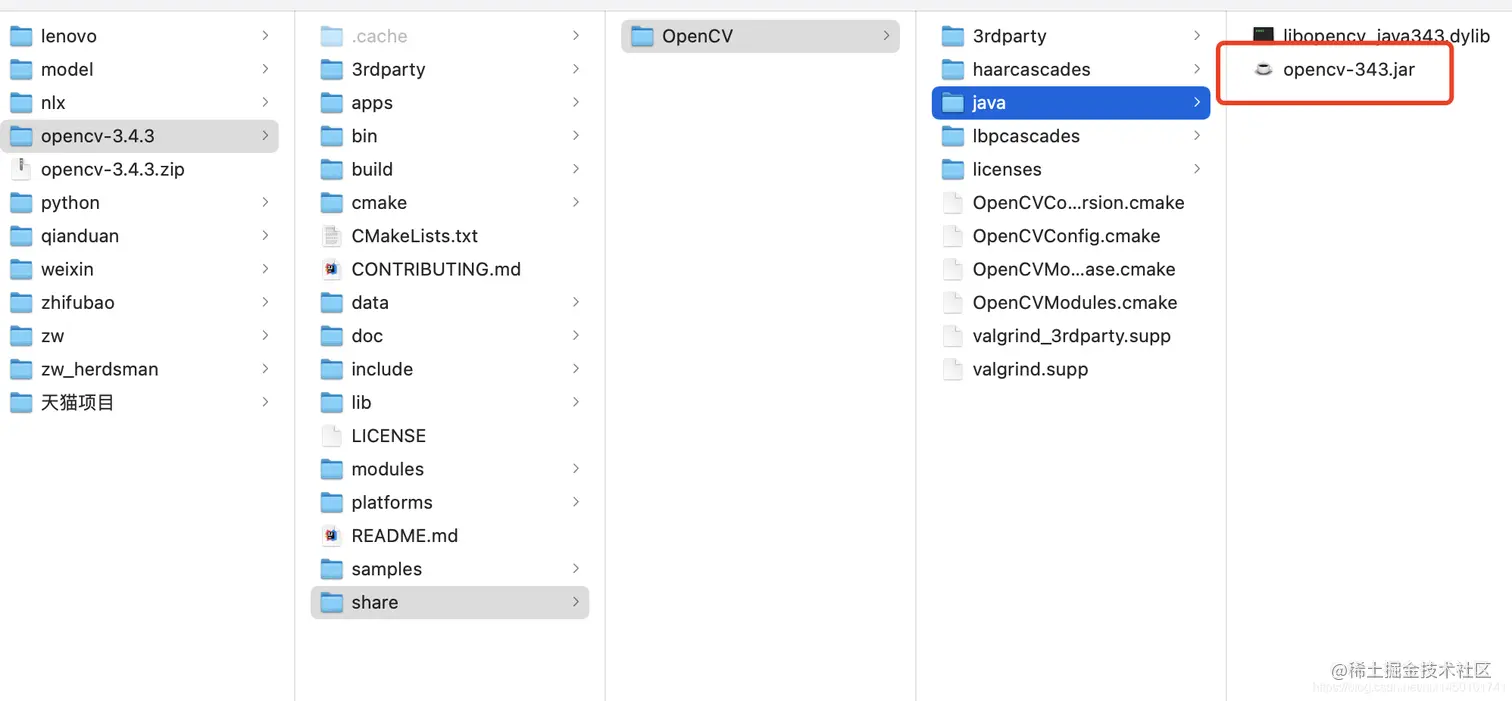
Task: Expand the java folder chevron
Action: [x=1197, y=103]
